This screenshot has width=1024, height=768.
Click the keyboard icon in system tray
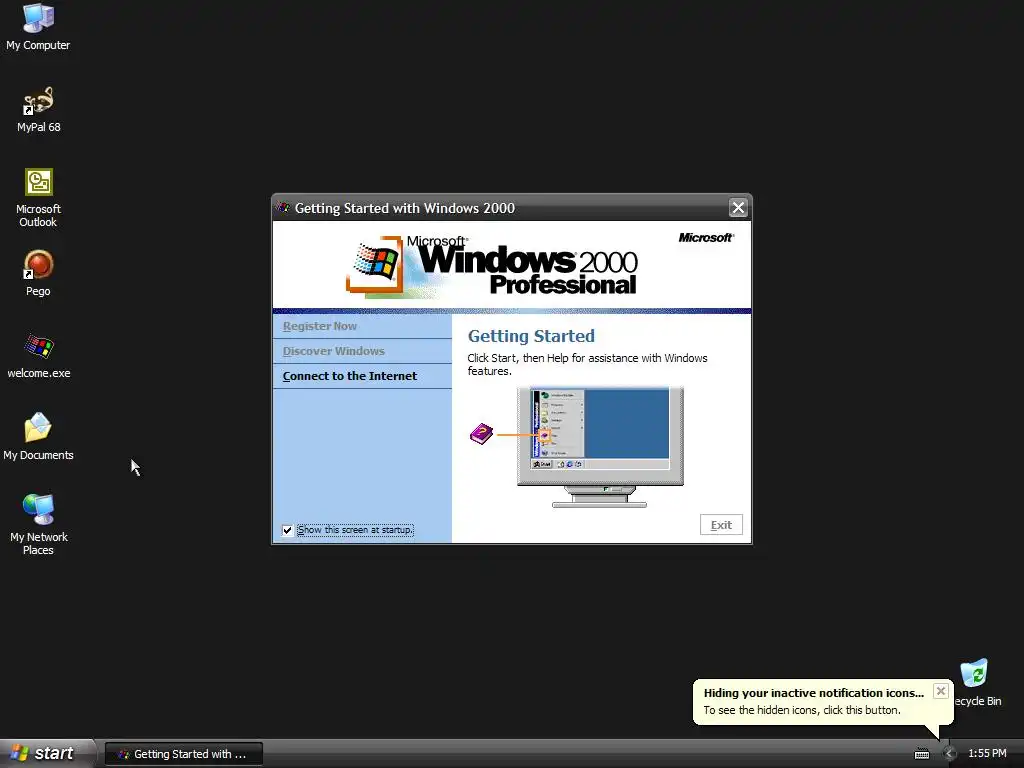pos(921,754)
